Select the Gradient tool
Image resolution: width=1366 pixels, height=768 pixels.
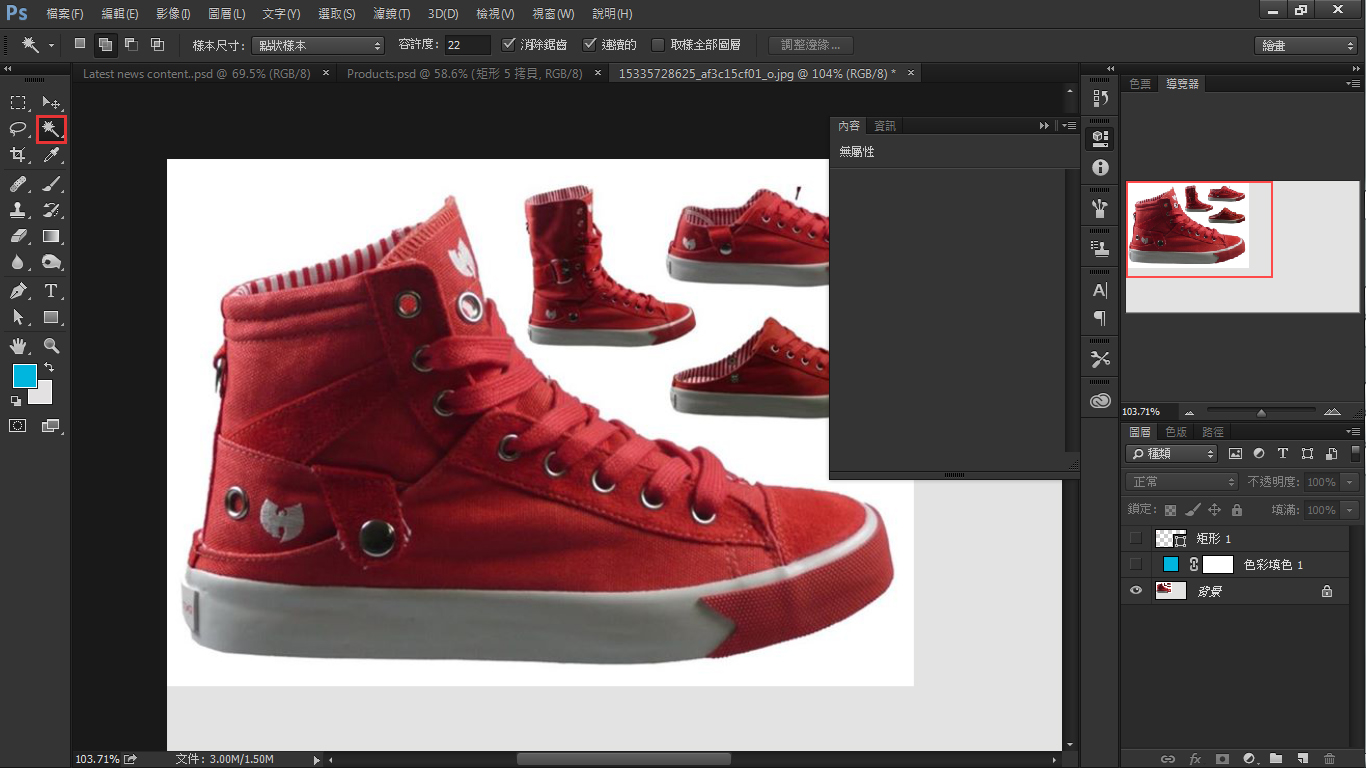point(51,236)
